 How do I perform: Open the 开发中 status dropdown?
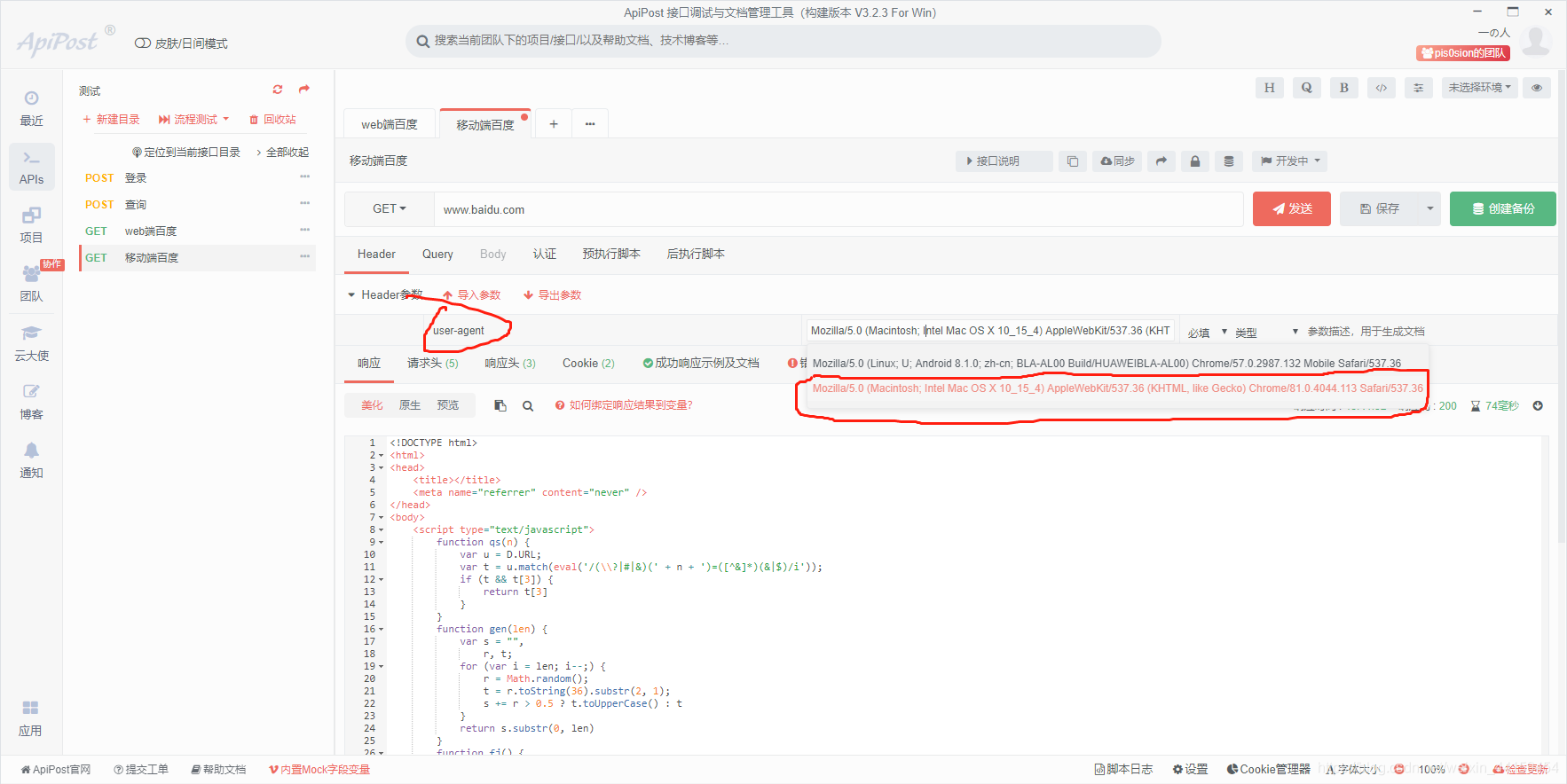(x=1291, y=161)
